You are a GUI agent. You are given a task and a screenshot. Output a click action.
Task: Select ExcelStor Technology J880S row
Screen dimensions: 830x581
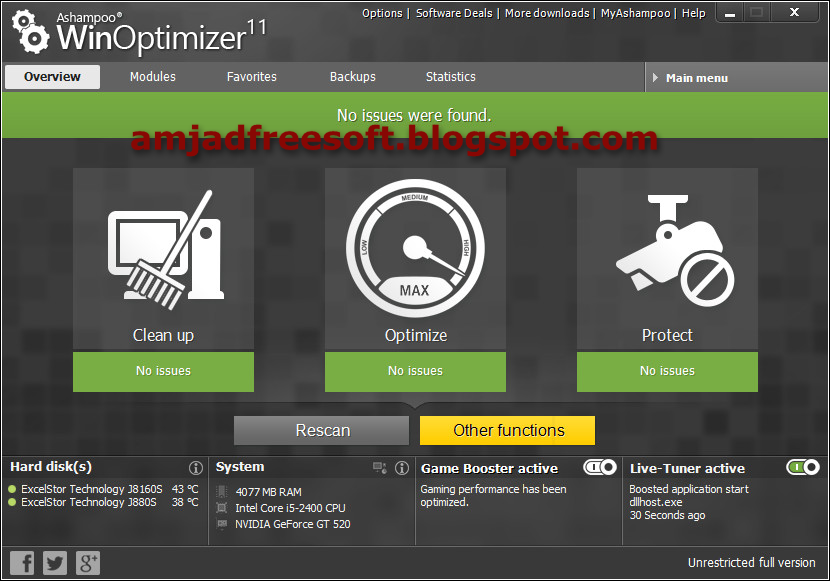pos(104,502)
